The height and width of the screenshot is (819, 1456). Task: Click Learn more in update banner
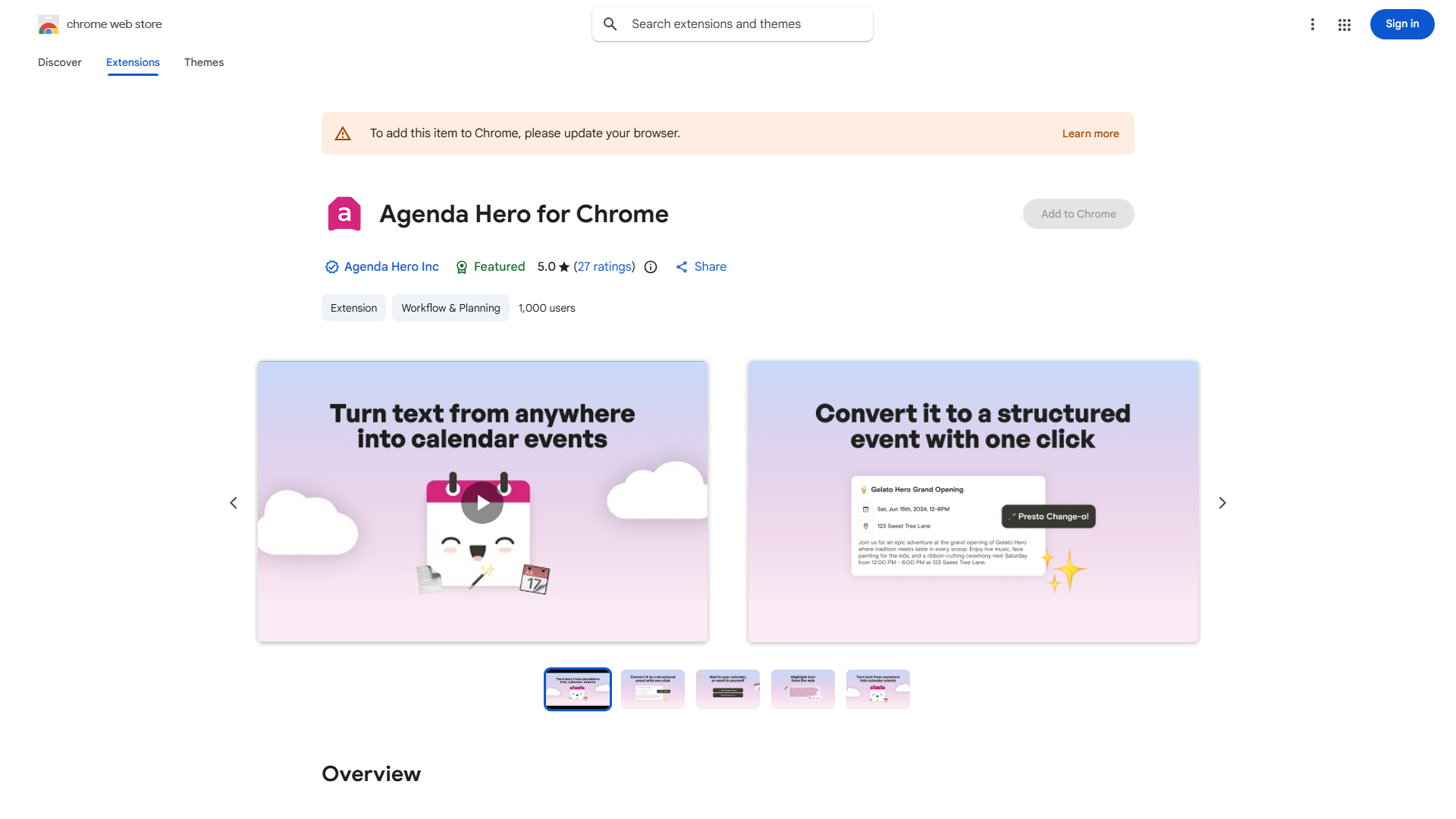click(x=1090, y=133)
